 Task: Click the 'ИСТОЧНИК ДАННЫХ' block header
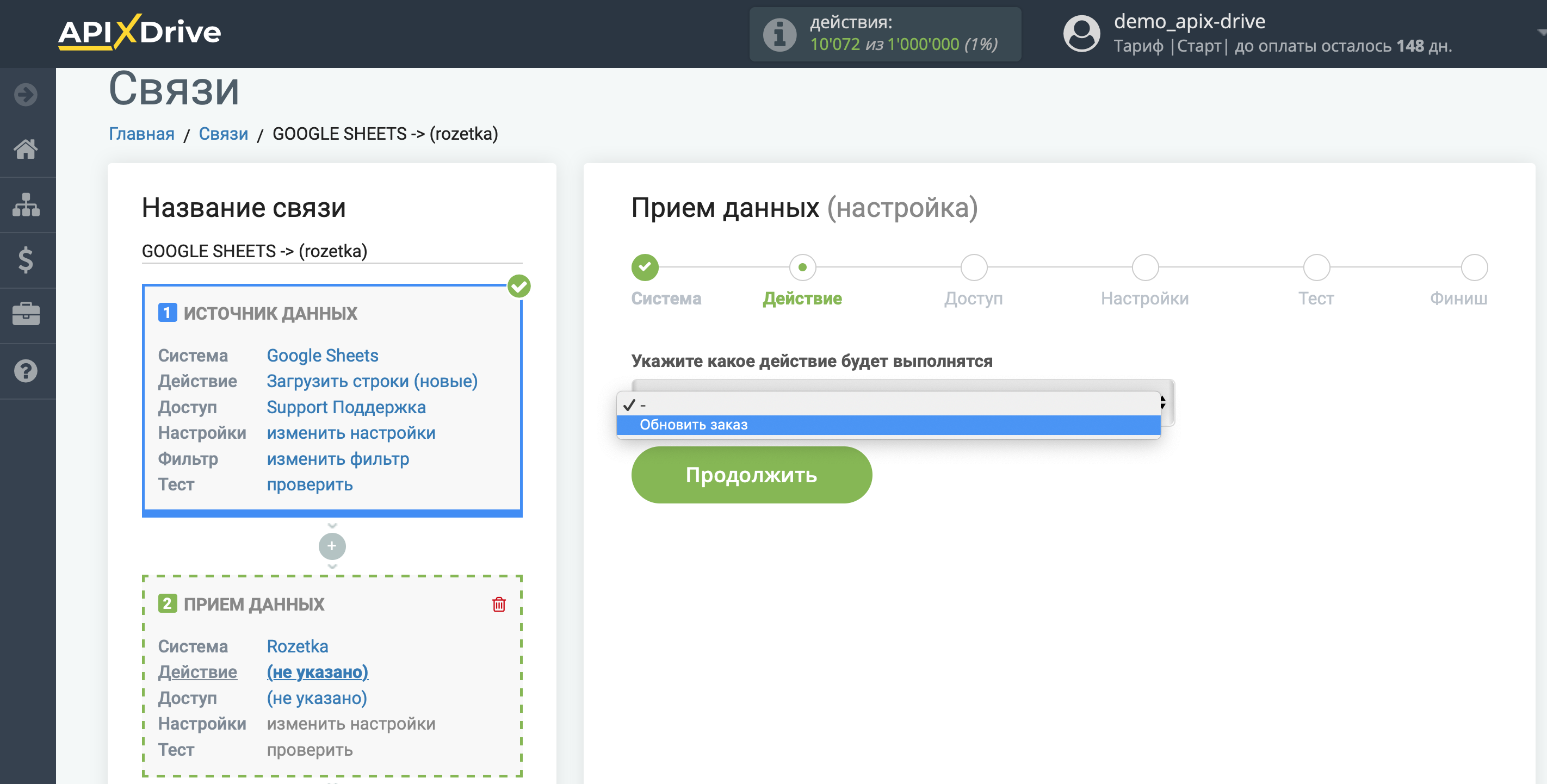270,313
